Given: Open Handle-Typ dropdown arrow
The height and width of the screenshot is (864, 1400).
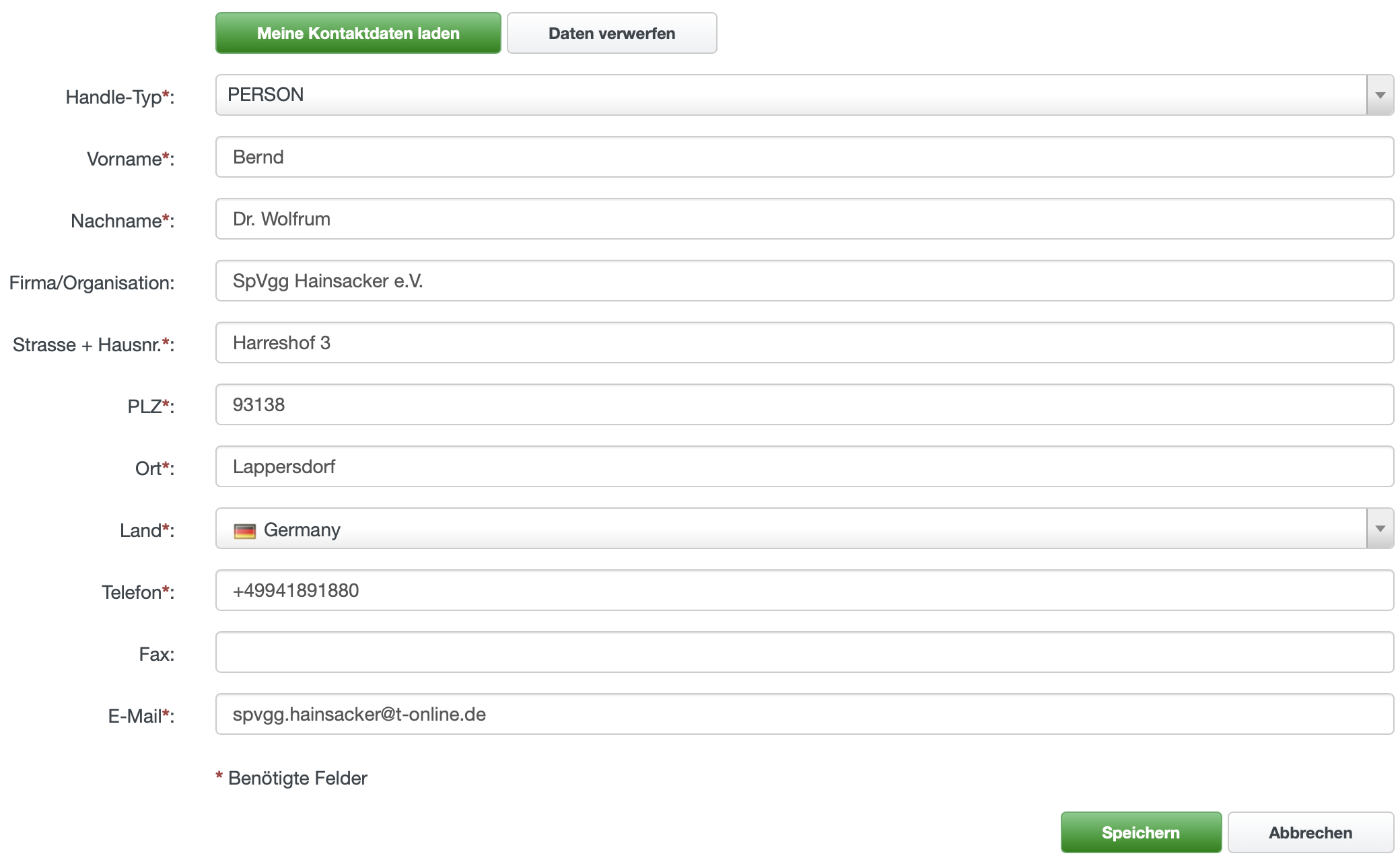Looking at the screenshot, I should click(x=1380, y=96).
